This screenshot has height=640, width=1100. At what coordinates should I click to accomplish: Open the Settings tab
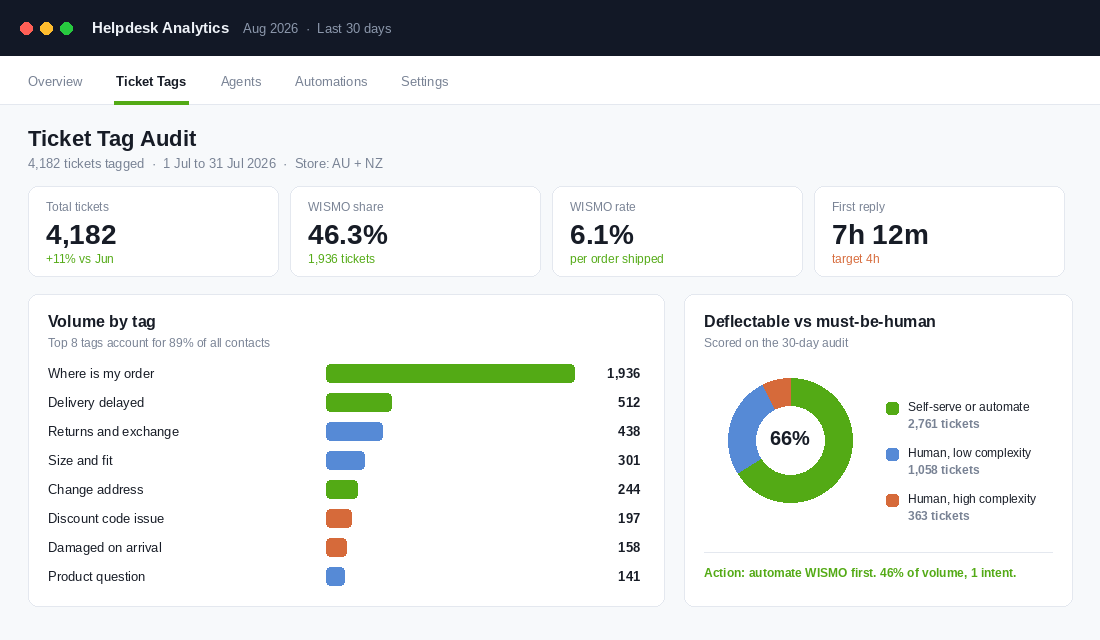424,81
